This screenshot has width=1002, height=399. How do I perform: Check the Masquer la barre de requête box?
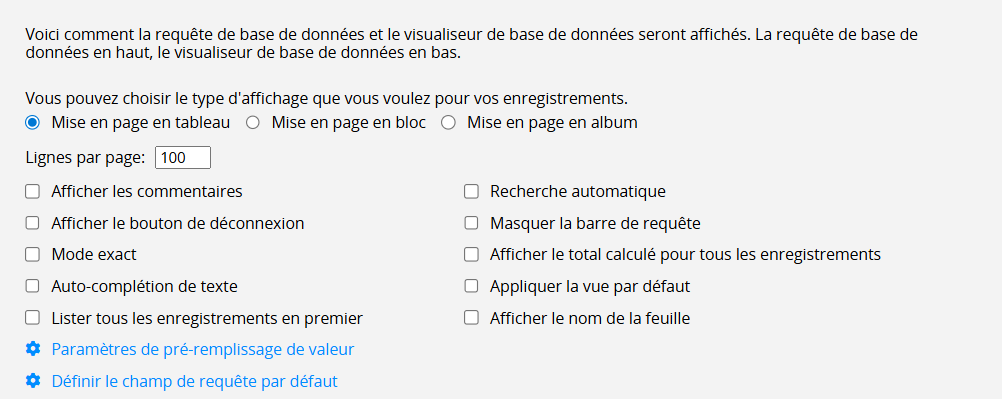[x=471, y=223]
